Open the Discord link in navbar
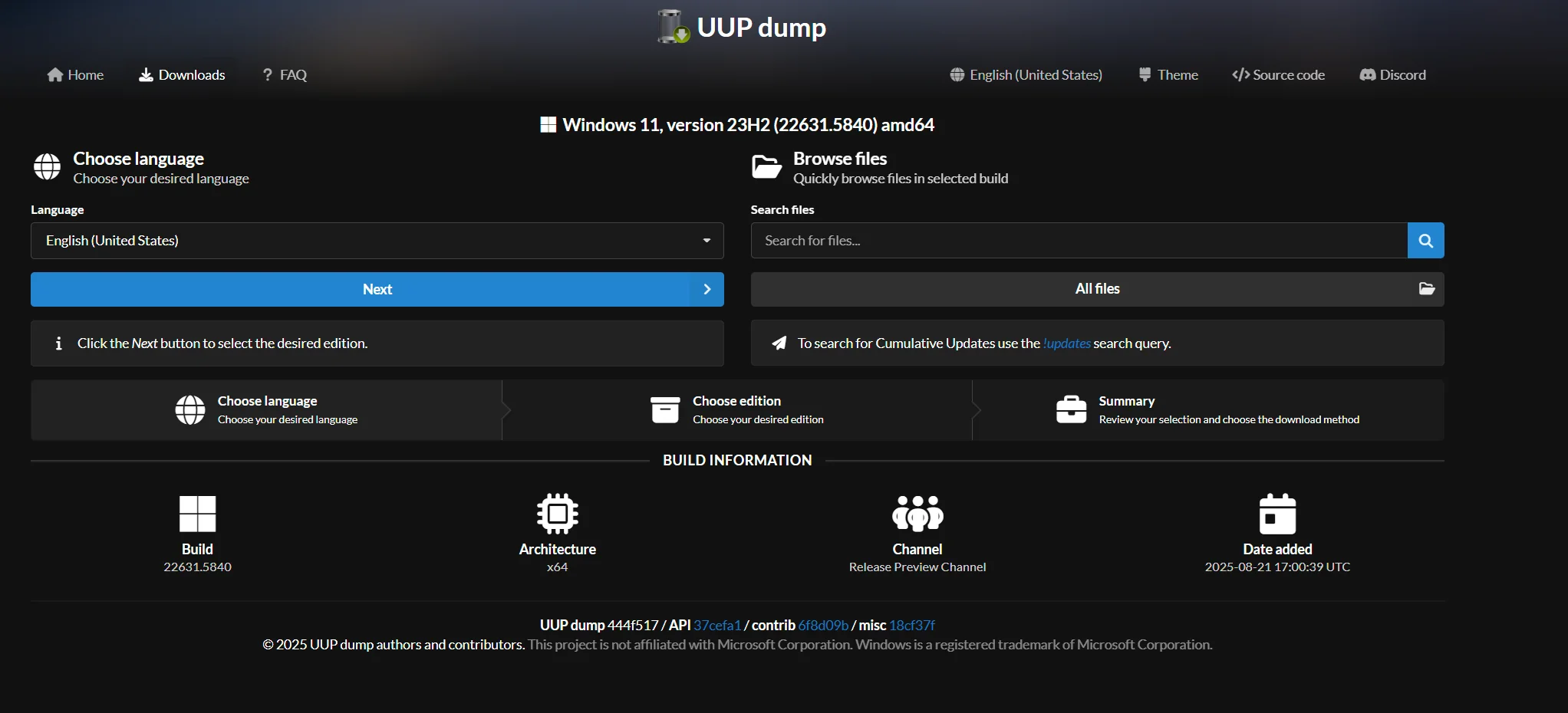Screen dimensions: 1568x713 point(1393,74)
